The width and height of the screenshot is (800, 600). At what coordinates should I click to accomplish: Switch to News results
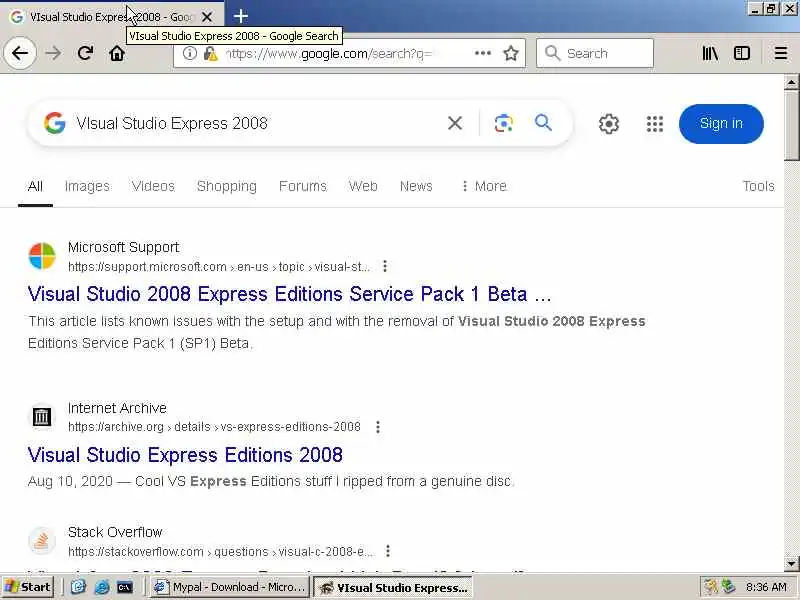tap(416, 186)
